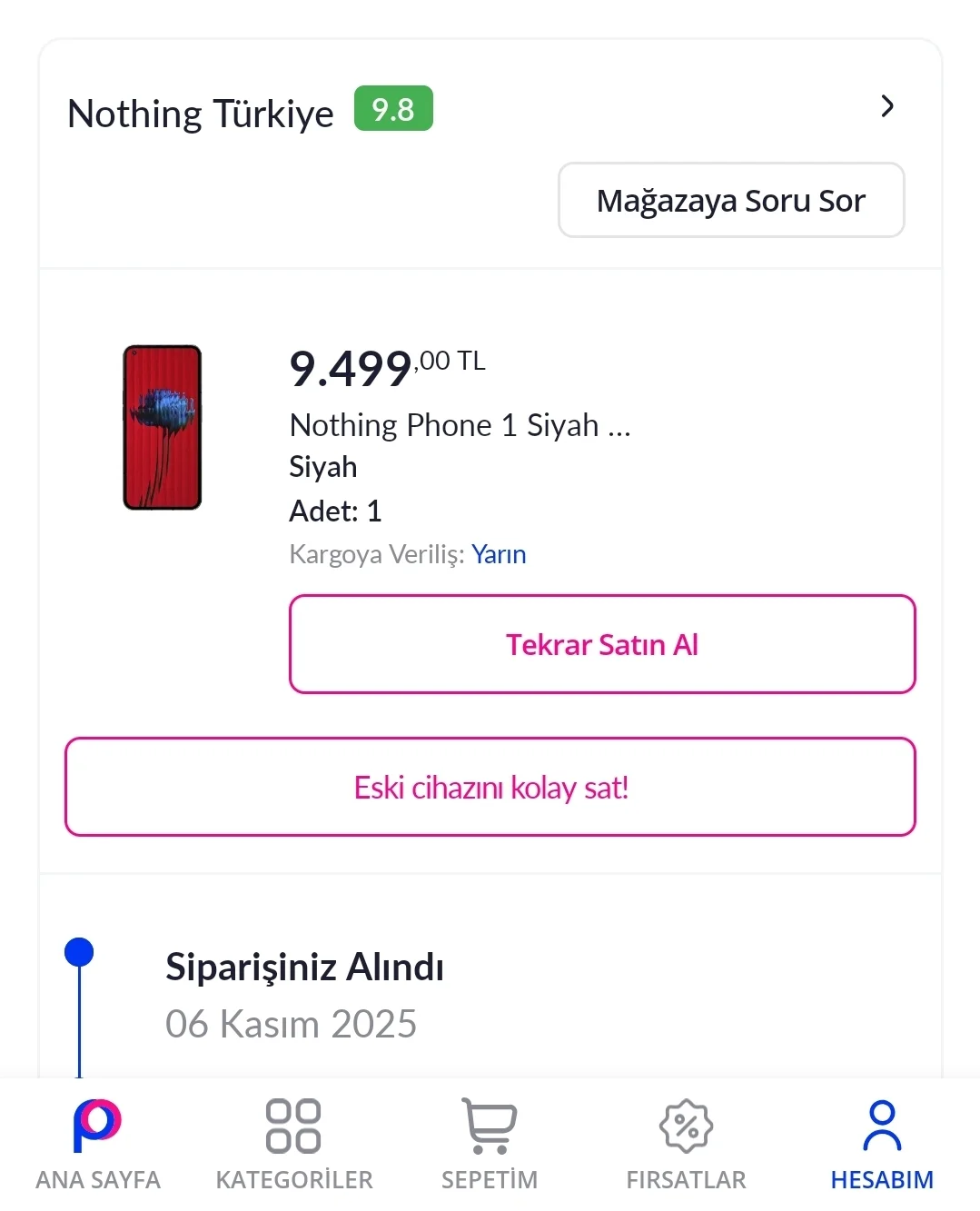Tap the Yarın shipping date link
This screenshot has width=980, height=1211.
coord(499,554)
